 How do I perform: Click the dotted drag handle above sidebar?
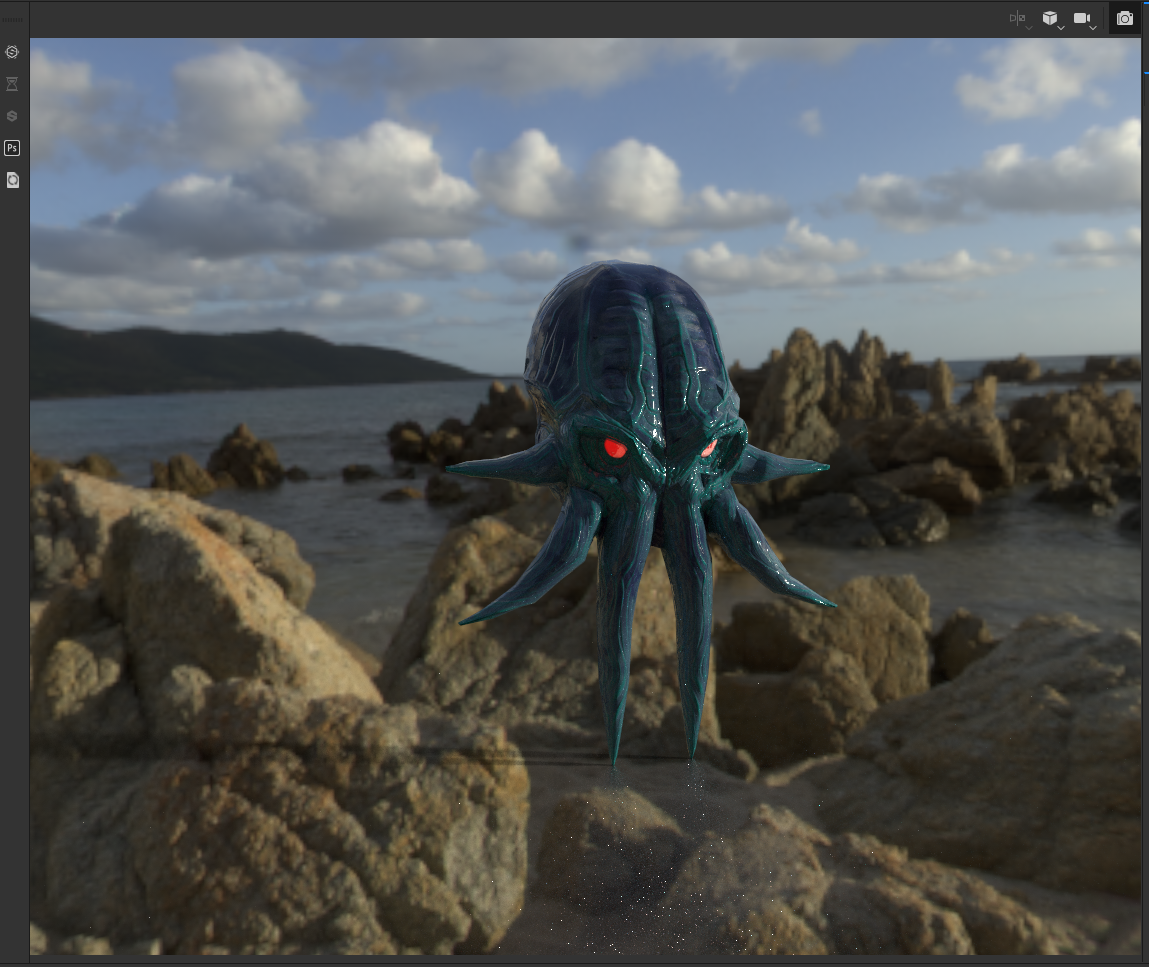pos(12,20)
